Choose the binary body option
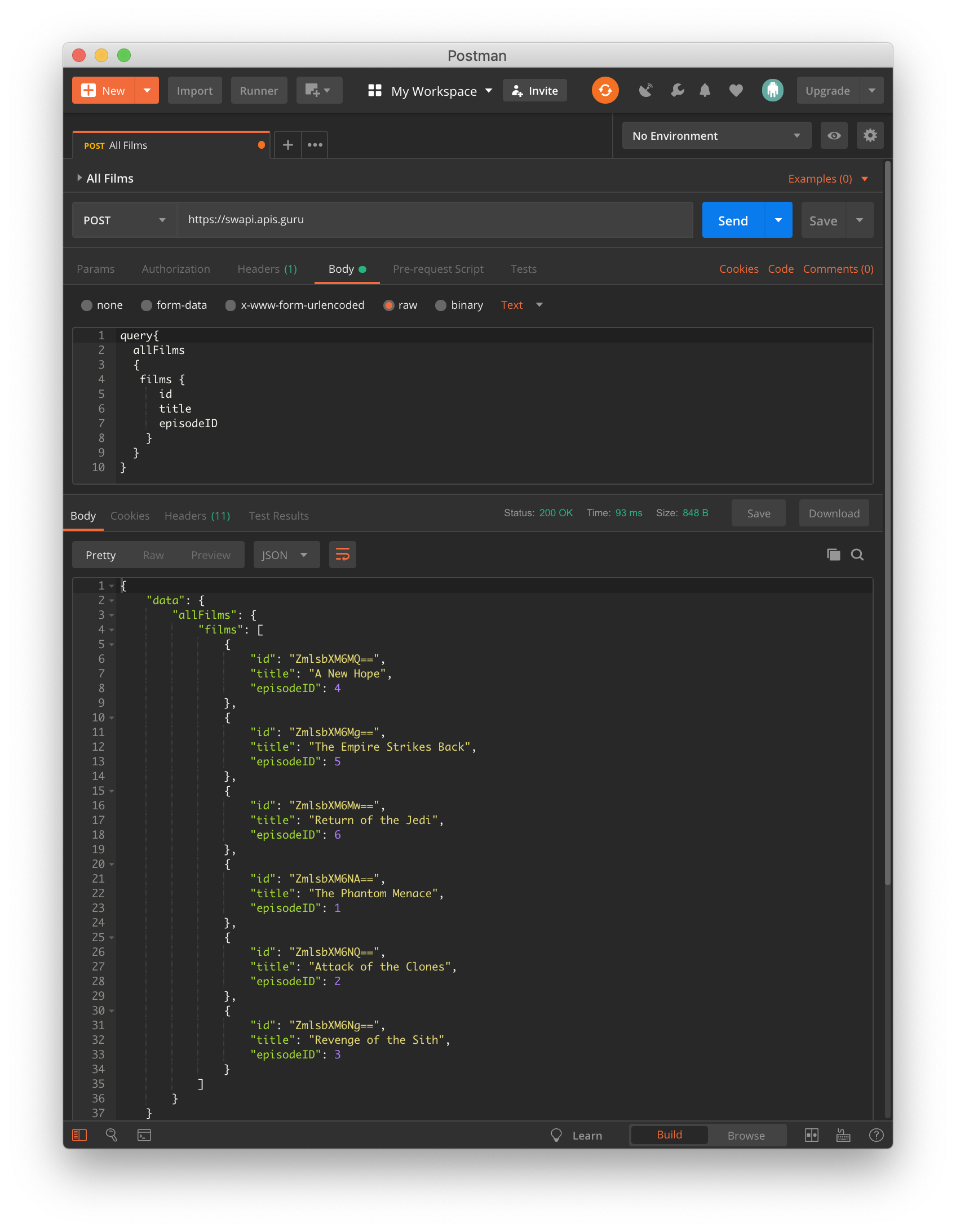 tap(441, 305)
